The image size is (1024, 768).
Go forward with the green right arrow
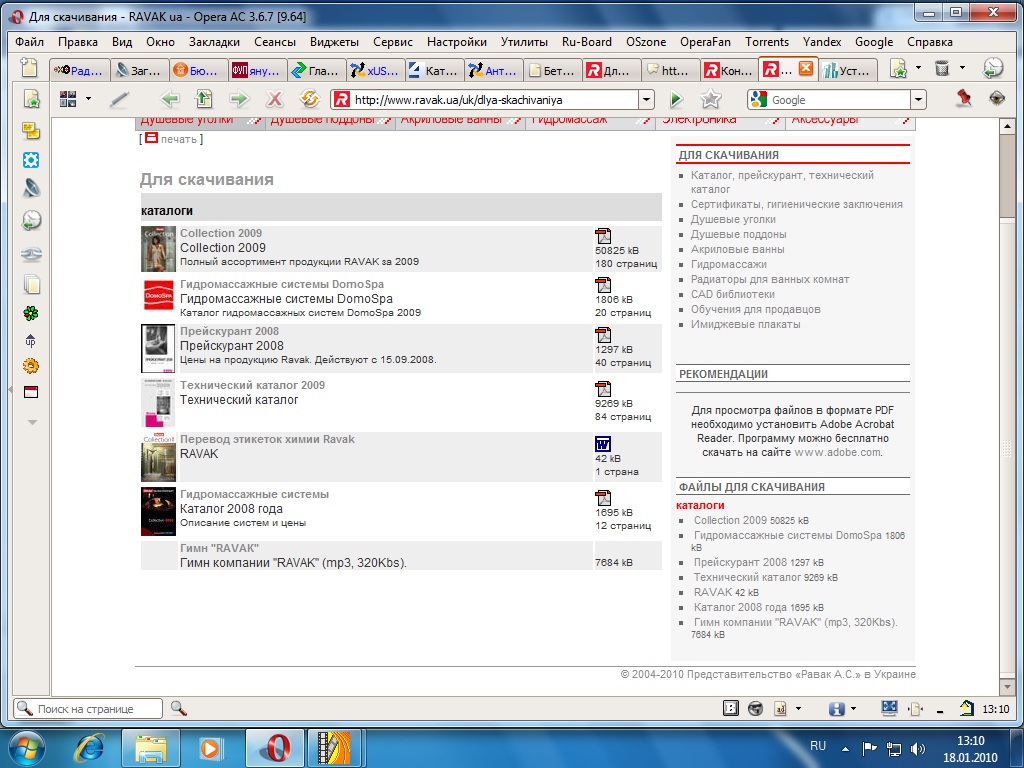click(239, 99)
